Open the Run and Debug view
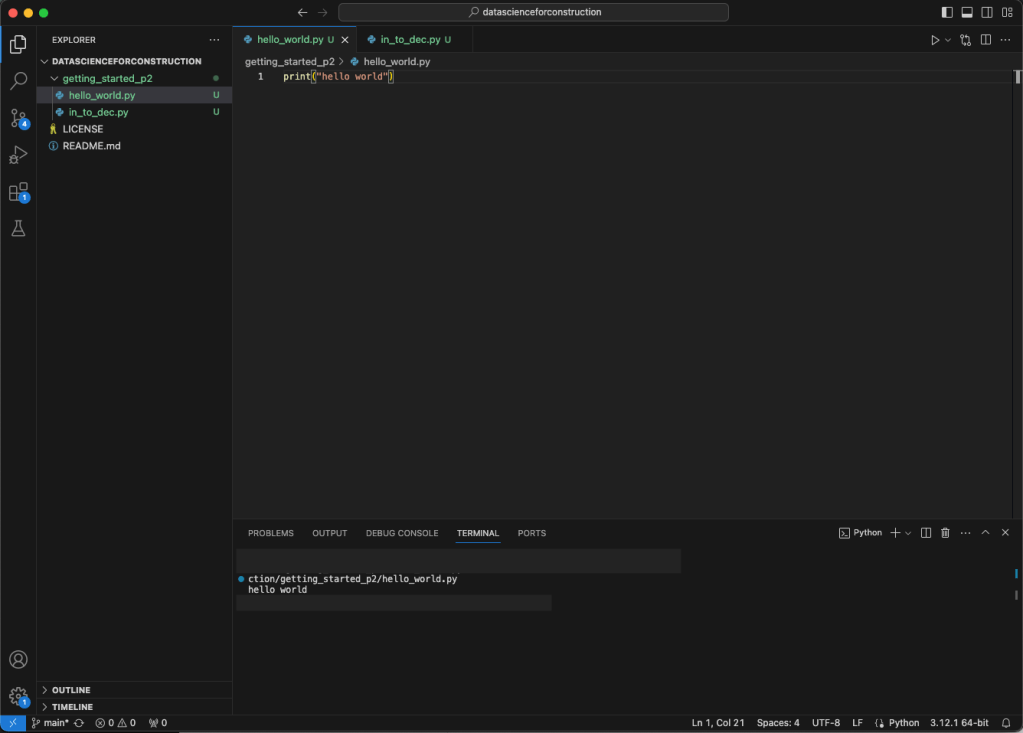 [18, 155]
